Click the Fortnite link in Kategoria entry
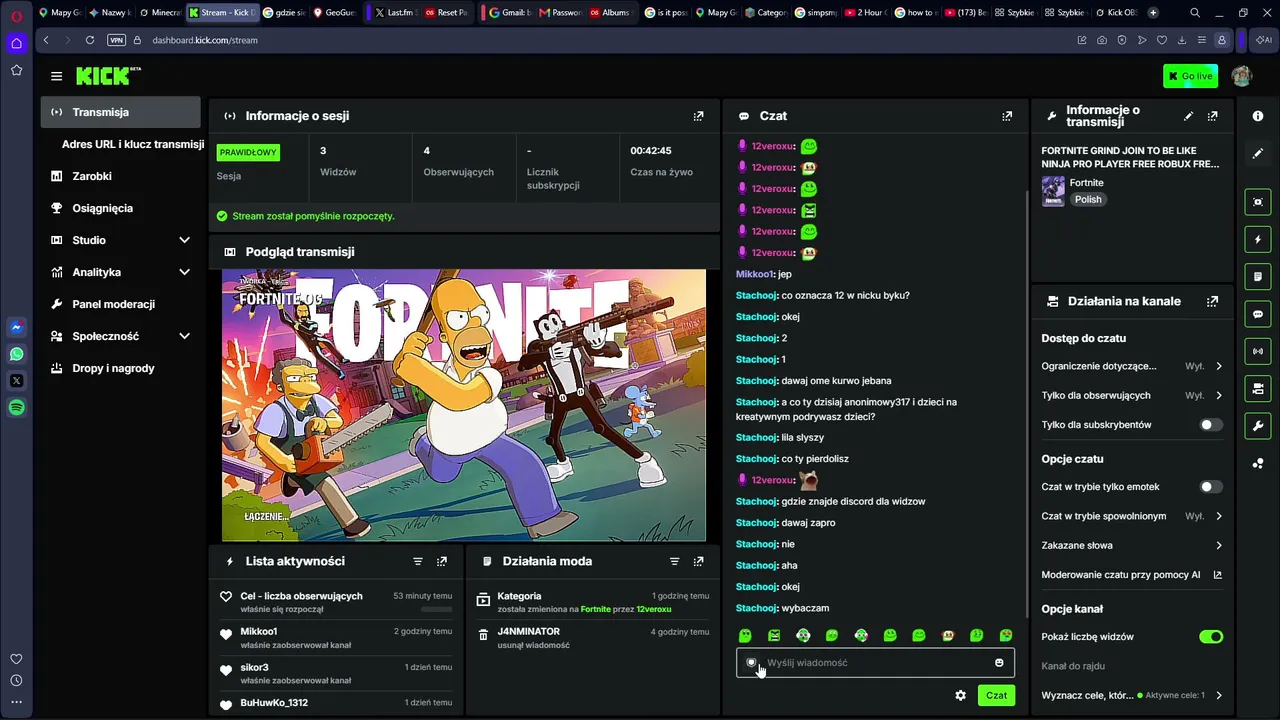 [x=595, y=609]
